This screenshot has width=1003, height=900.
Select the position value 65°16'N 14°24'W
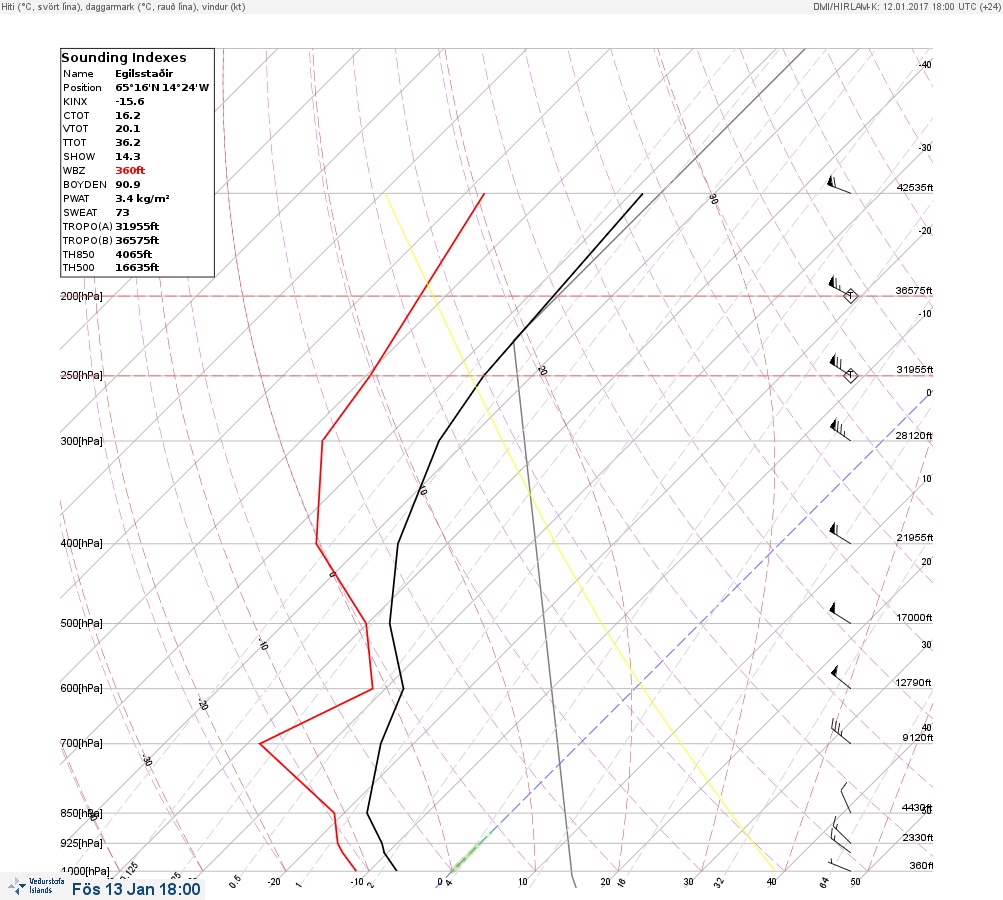[162, 88]
